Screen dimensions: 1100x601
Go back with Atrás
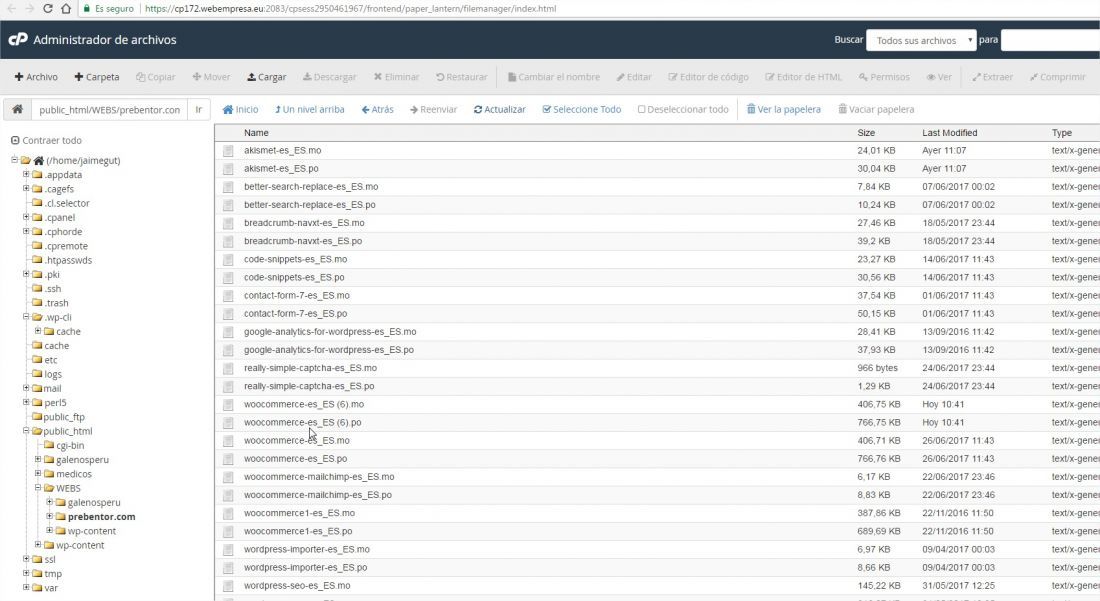[377, 109]
